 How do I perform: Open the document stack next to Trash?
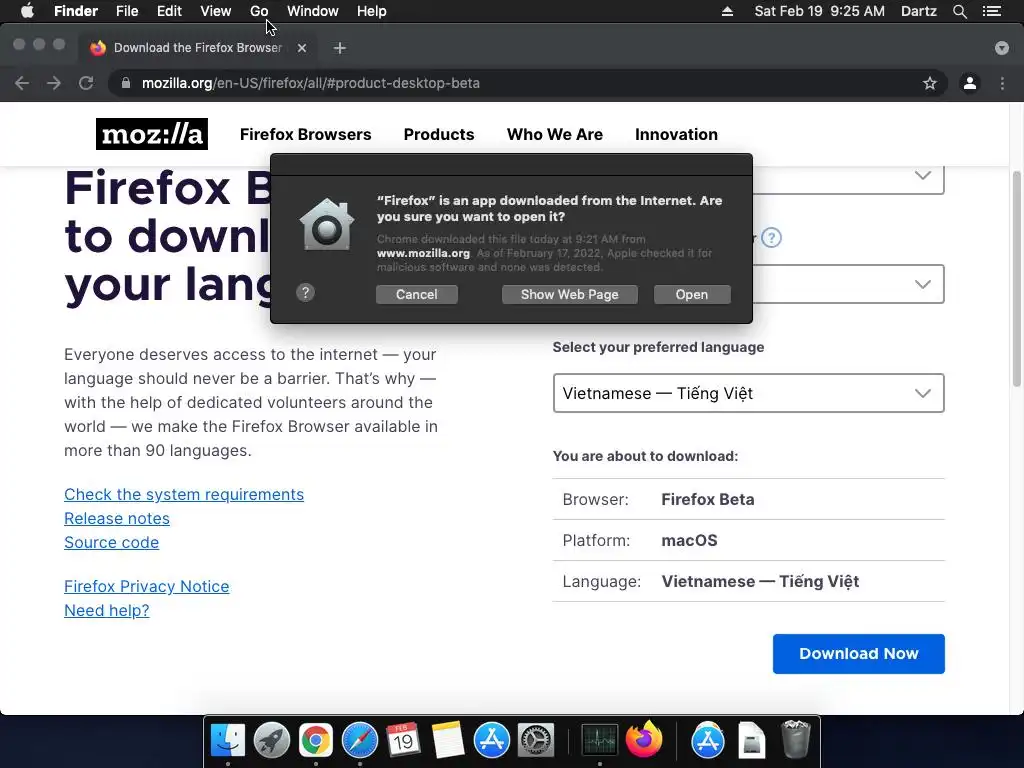coord(752,741)
